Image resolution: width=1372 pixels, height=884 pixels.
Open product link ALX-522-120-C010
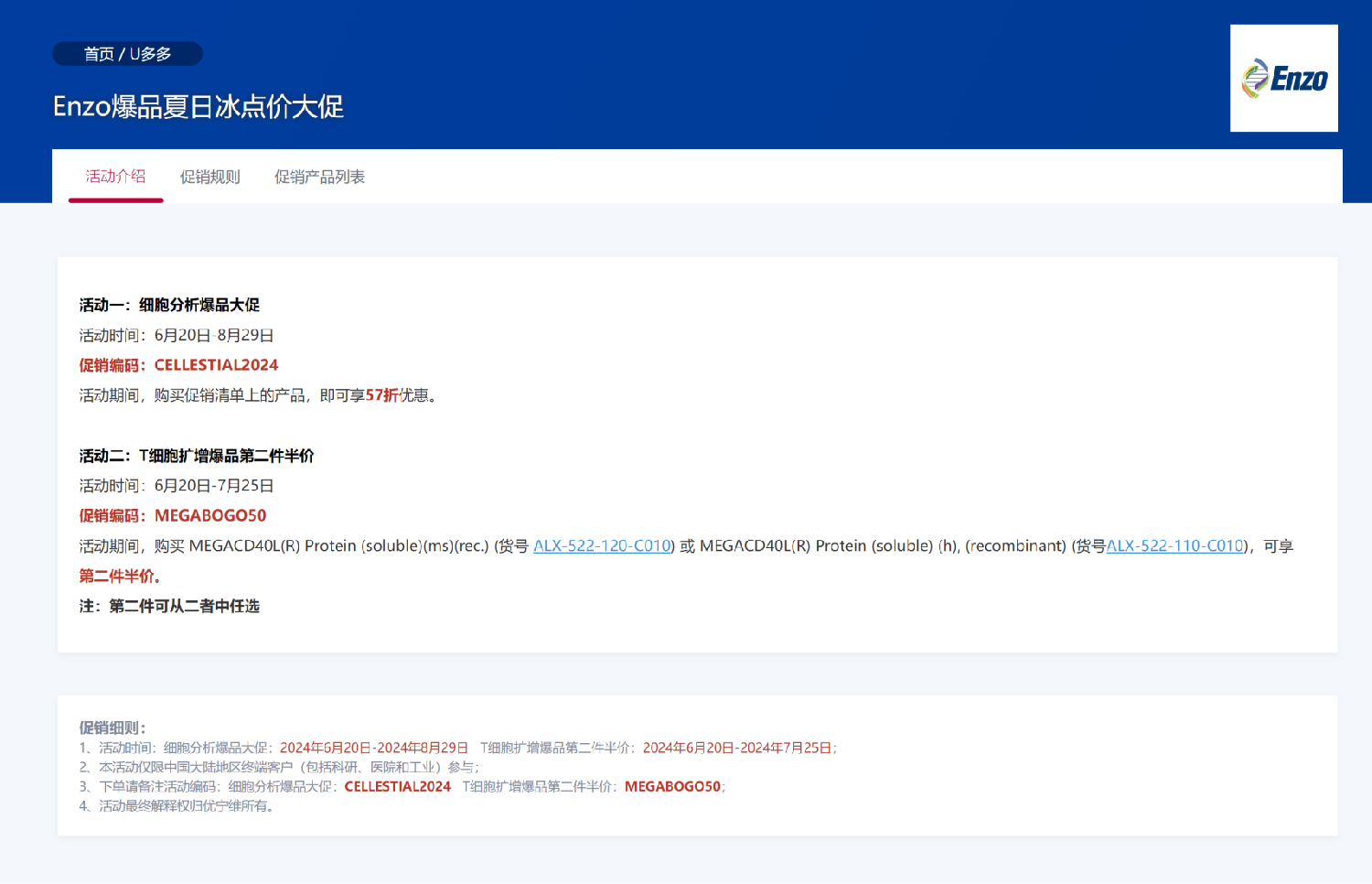(x=602, y=546)
